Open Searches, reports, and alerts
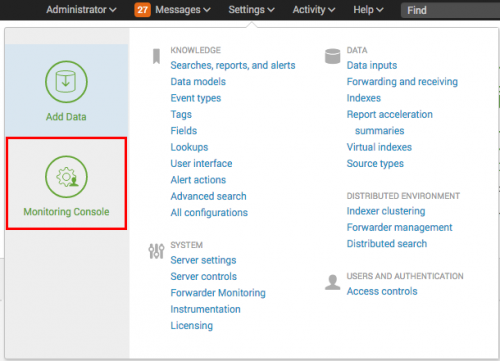 coord(233,65)
